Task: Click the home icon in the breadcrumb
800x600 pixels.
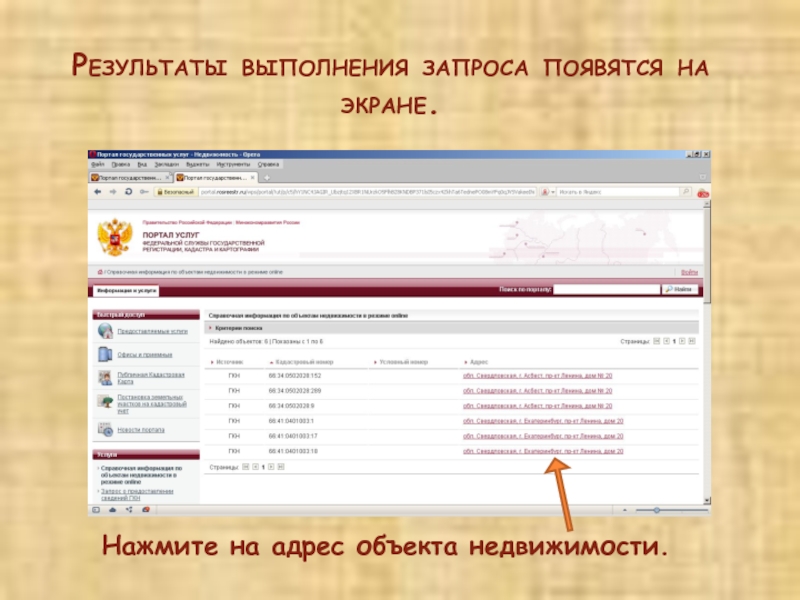Action: pos(100,272)
